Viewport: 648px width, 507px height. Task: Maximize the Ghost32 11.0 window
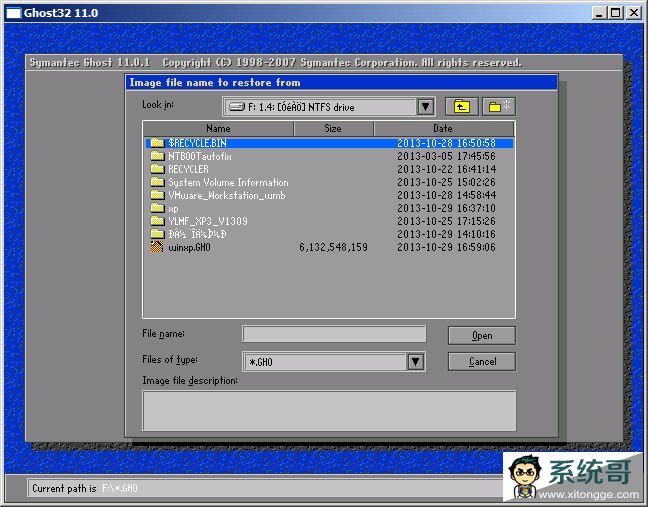(615, 13)
